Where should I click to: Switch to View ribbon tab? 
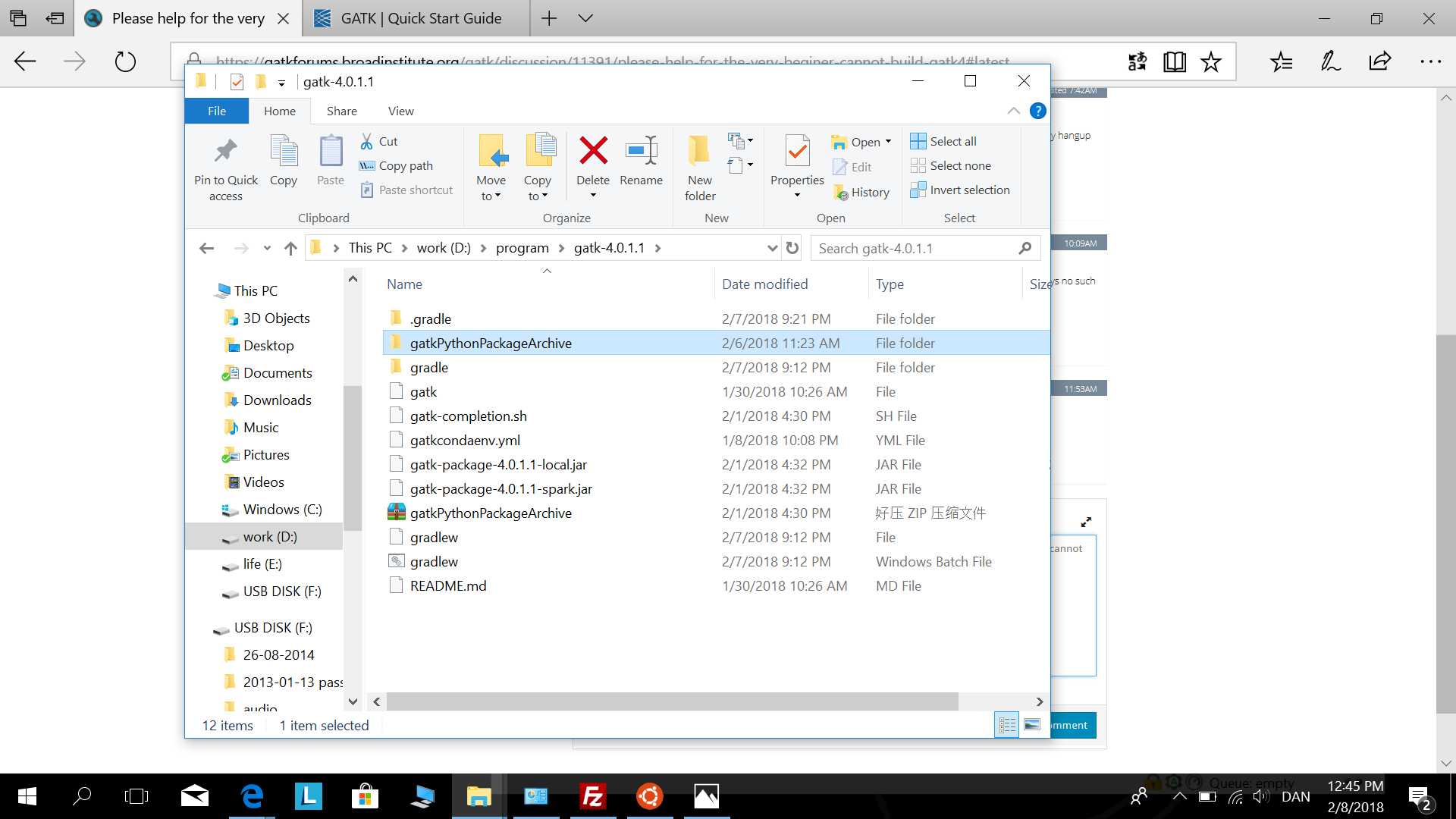[401, 111]
